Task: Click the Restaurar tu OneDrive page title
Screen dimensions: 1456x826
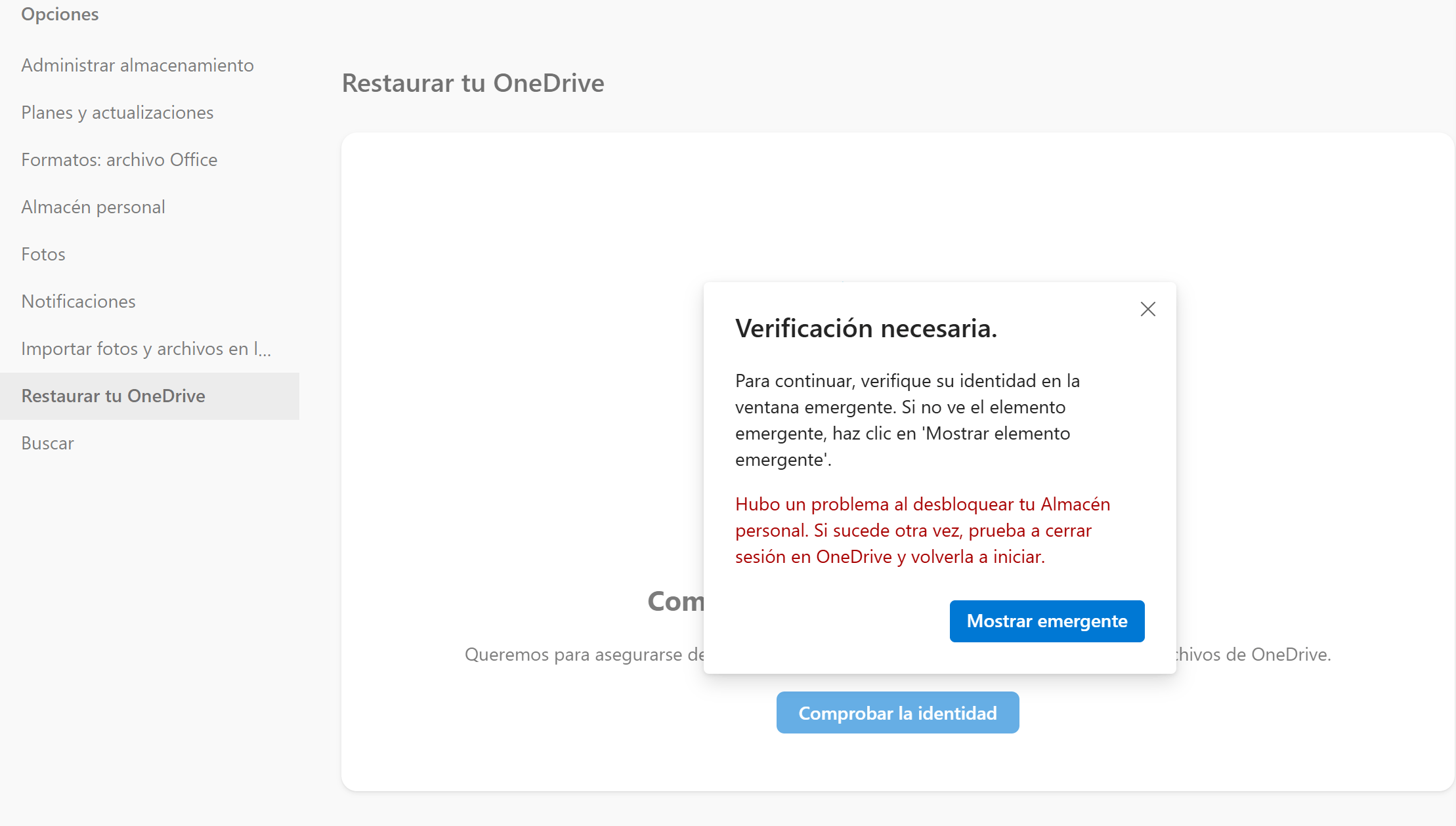Action: tap(473, 83)
